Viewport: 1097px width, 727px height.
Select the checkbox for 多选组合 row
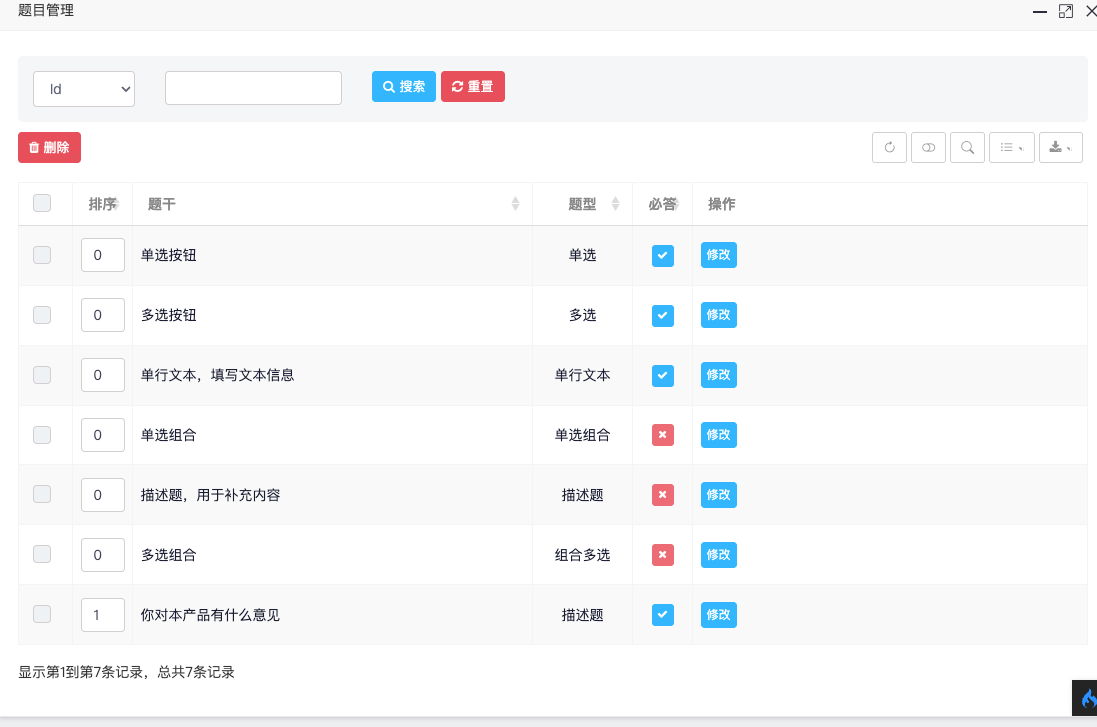(42, 554)
